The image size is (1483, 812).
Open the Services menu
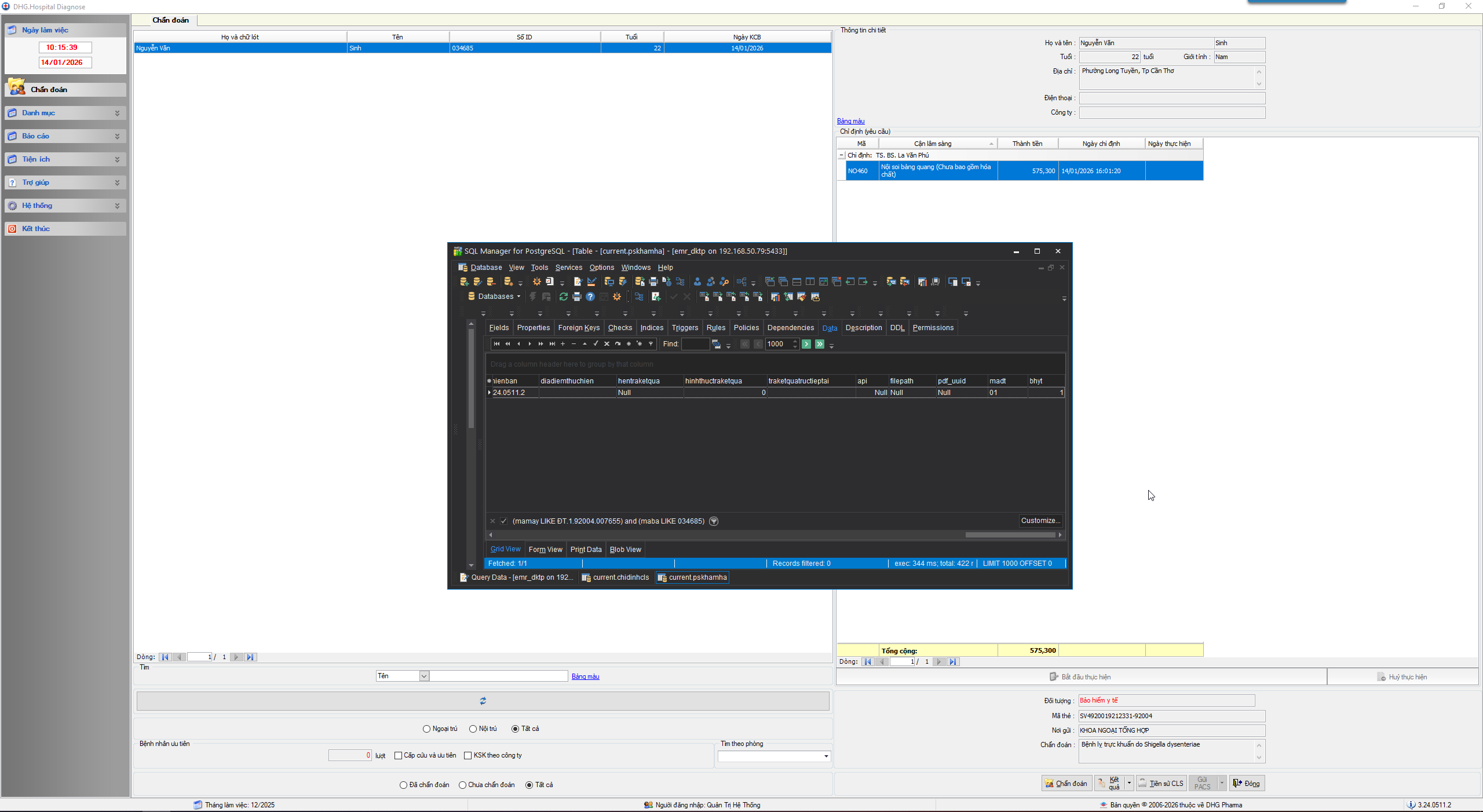pos(568,268)
